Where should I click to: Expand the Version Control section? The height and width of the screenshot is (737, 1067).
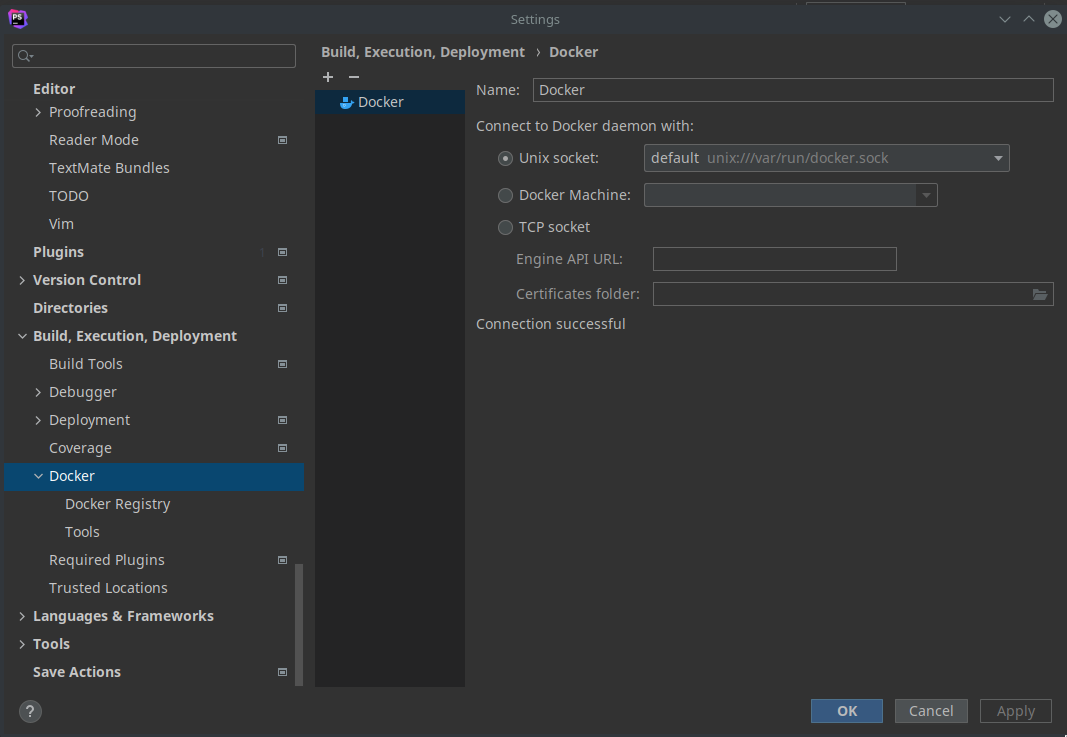(x=22, y=280)
